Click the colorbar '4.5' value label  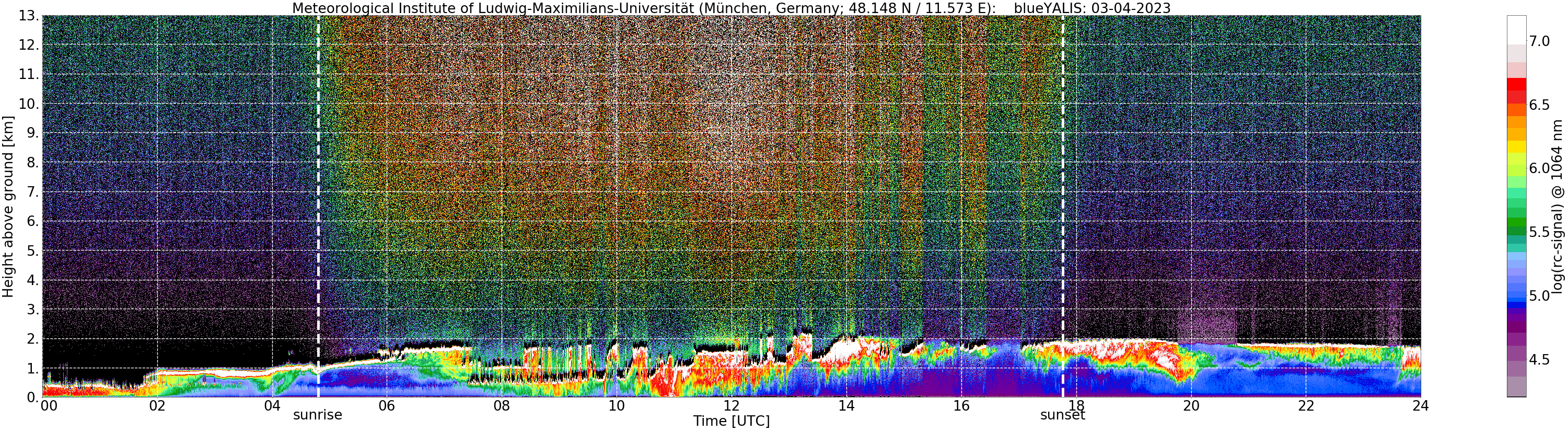tap(1539, 360)
